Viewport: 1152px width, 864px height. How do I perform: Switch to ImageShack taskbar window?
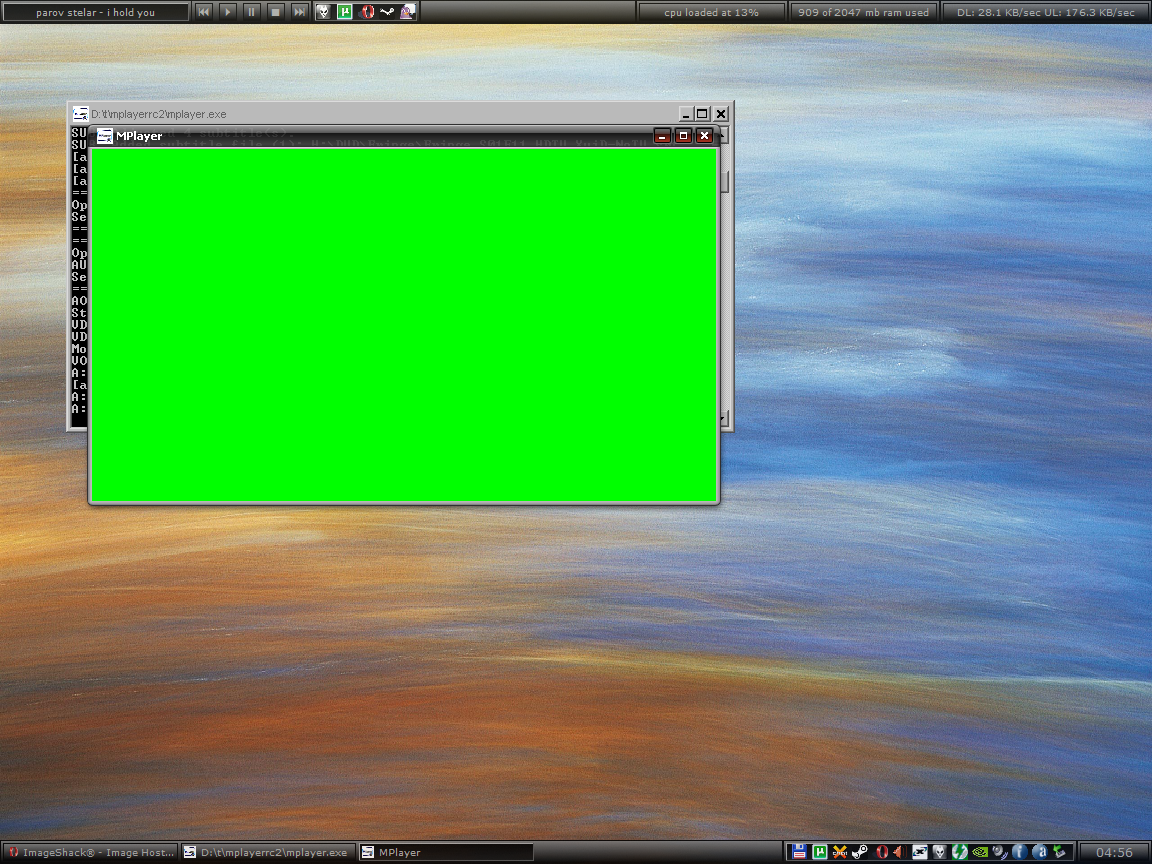tap(90, 852)
